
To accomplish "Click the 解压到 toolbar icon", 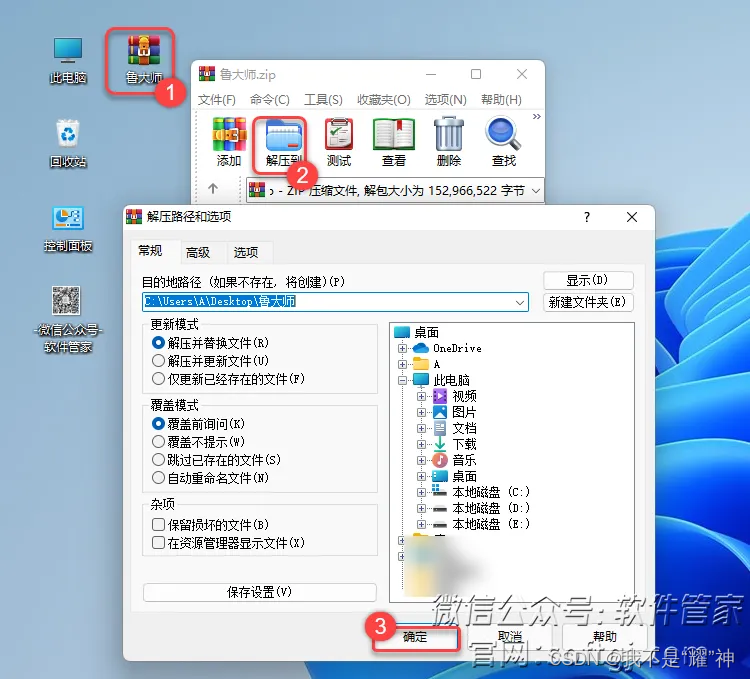I will click(x=284, y=142).
